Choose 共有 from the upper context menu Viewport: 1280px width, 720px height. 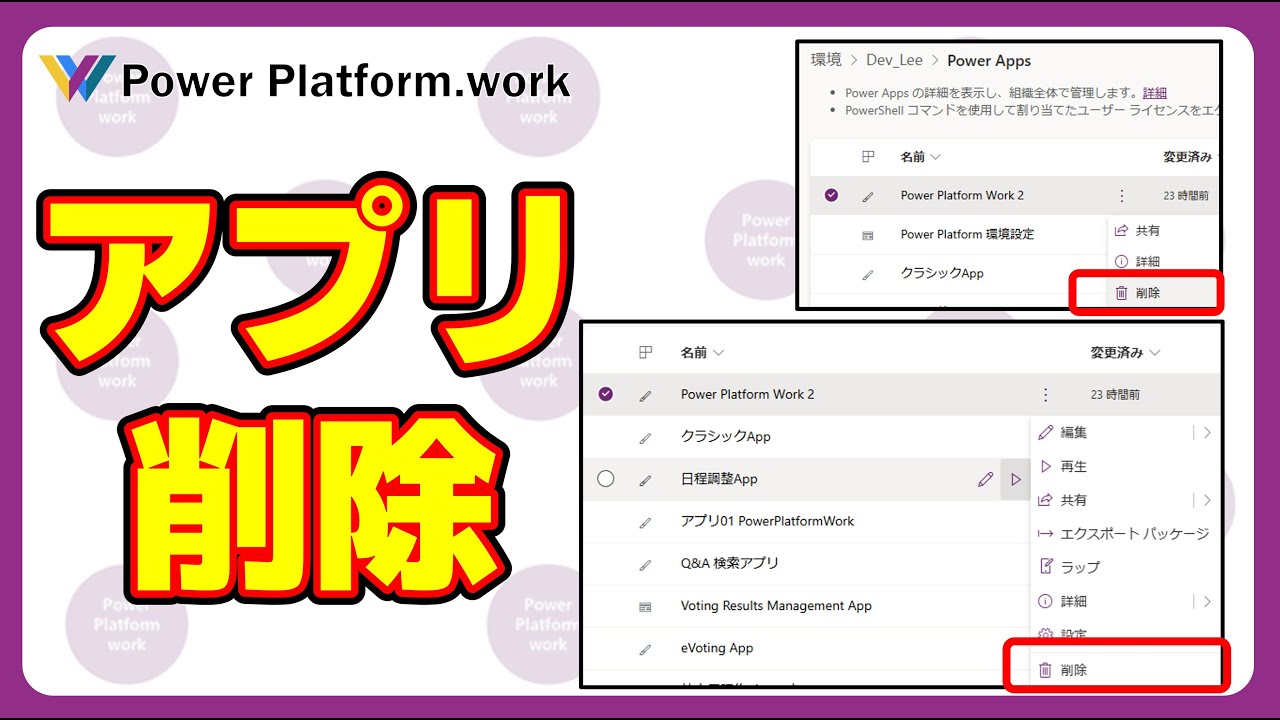(1148, 231)
